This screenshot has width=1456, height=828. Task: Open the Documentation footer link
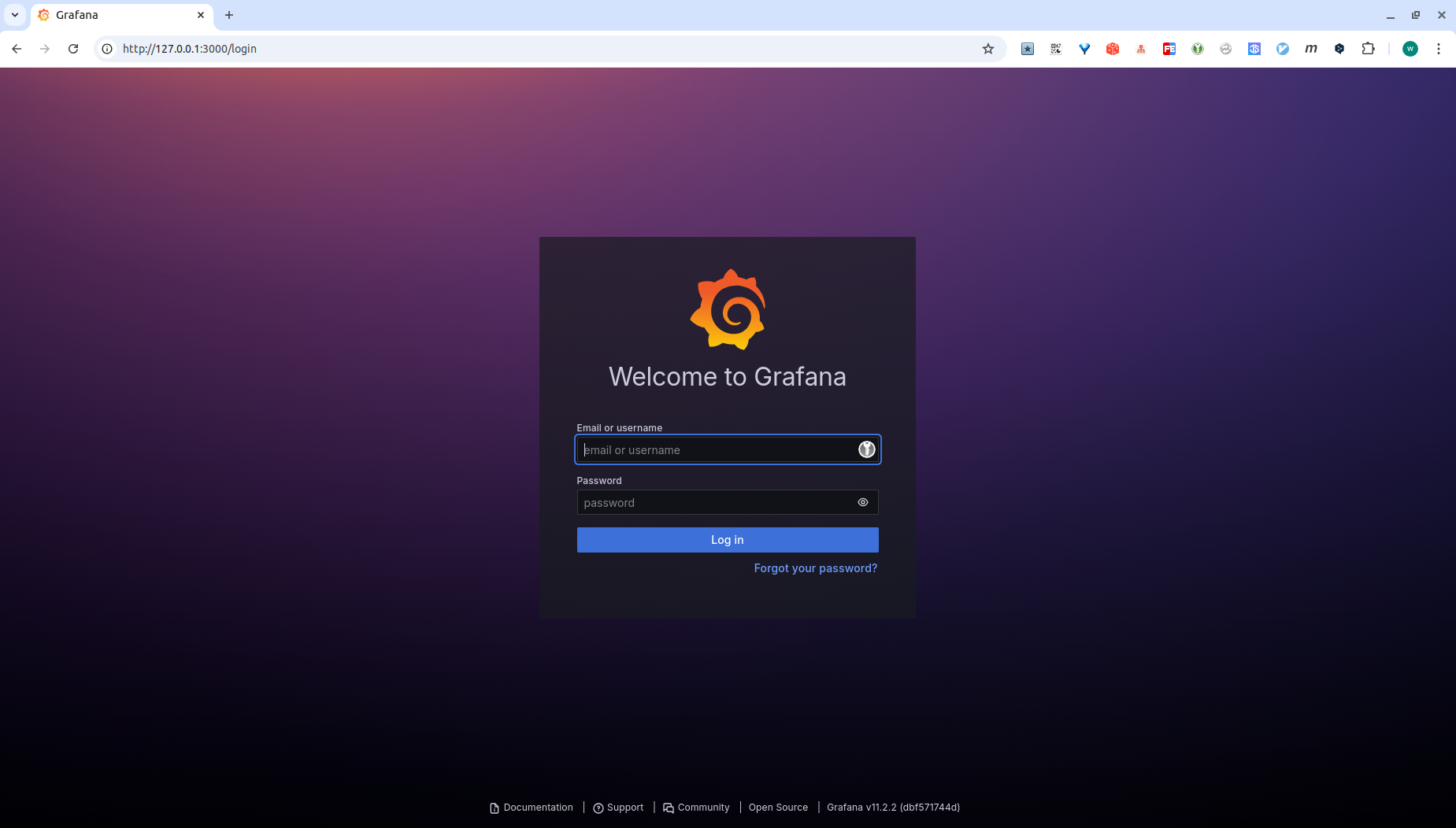(x=532, y=808)
